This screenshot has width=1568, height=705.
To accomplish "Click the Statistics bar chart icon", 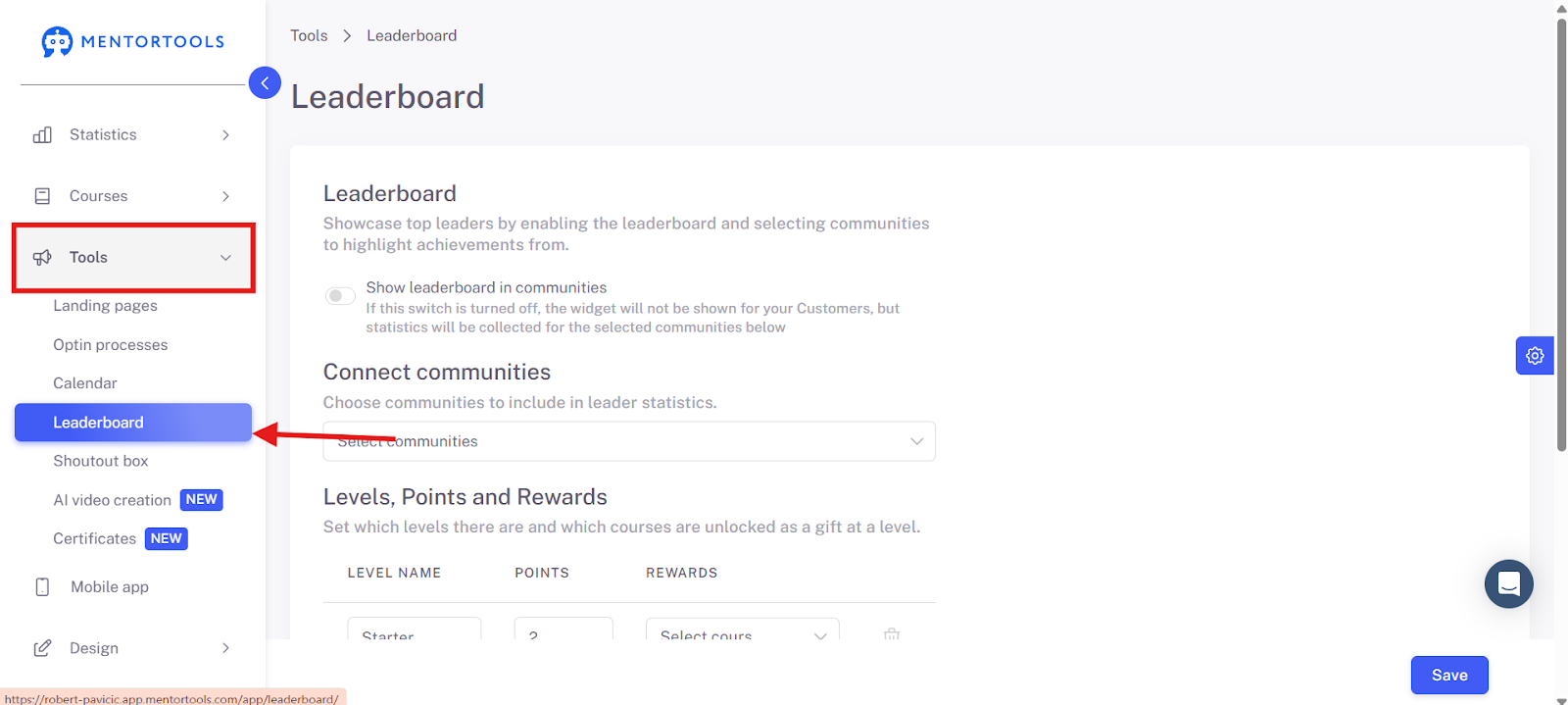I will coord(42,135).
